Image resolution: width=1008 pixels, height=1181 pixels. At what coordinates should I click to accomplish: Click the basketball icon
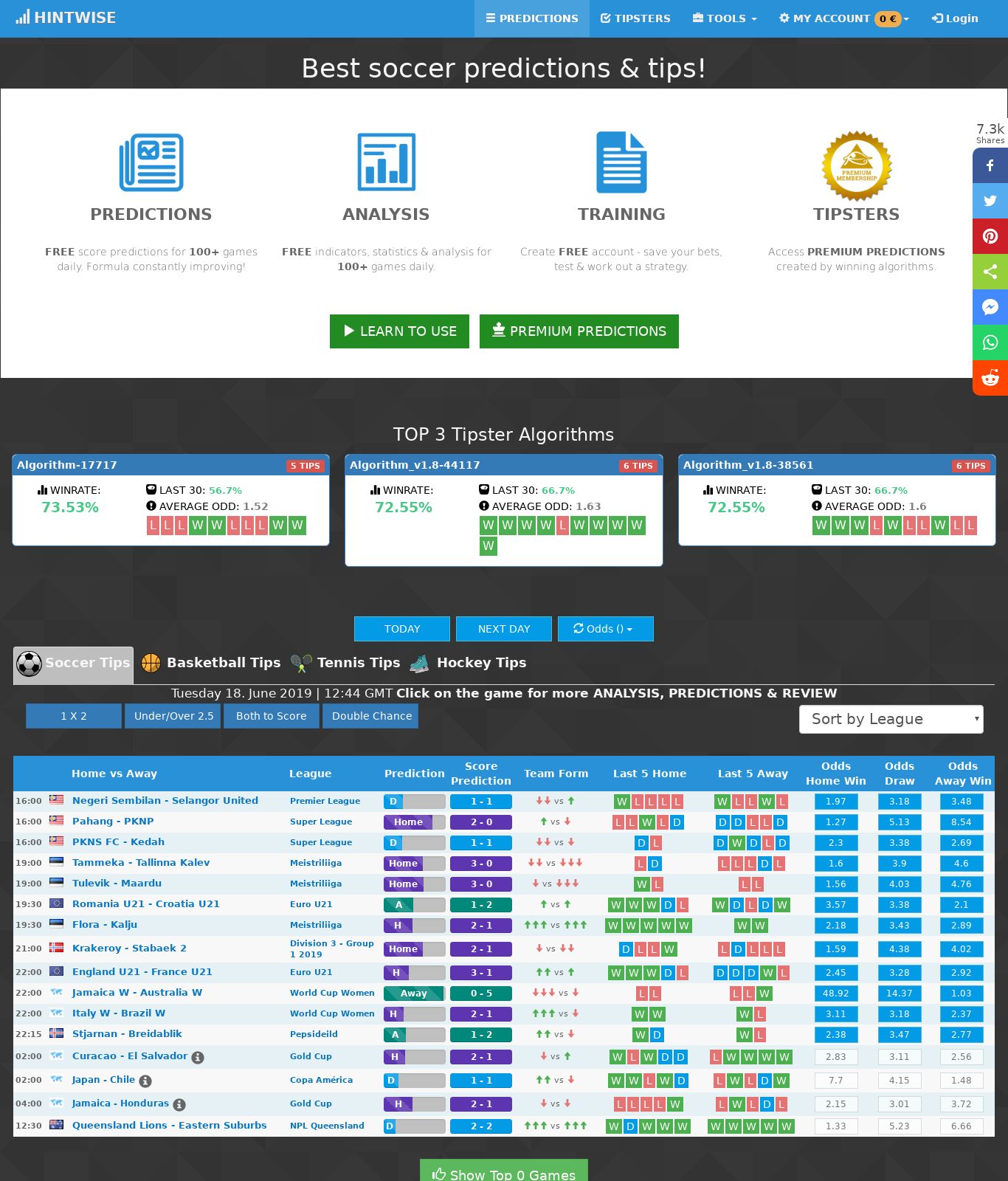[x=151, y=663]
